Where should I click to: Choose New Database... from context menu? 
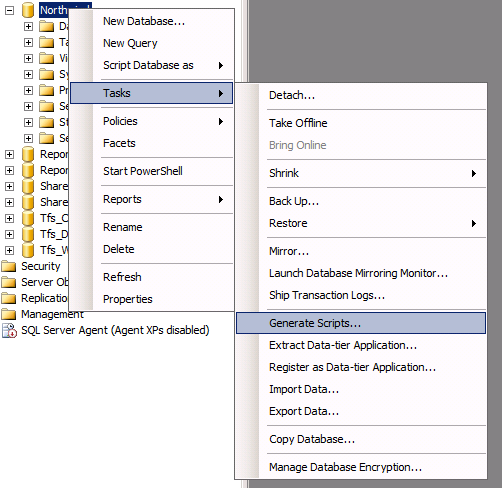coord(151,21)
